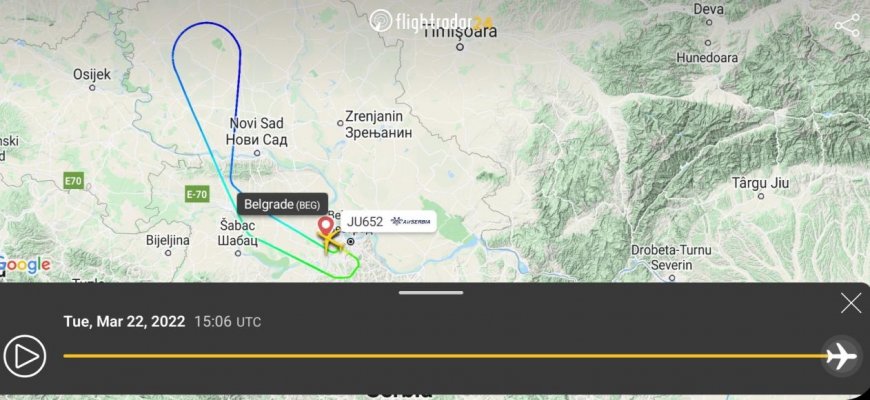Viewport: 870px width, 400px height.
Task: Select Zrenjanin city marker
Action: [341, 123]
